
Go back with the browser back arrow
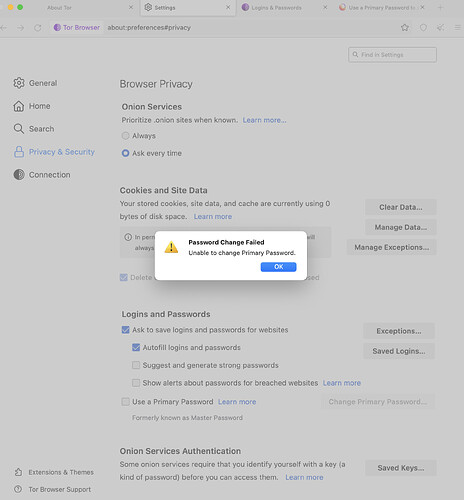[x=4, y=28]
